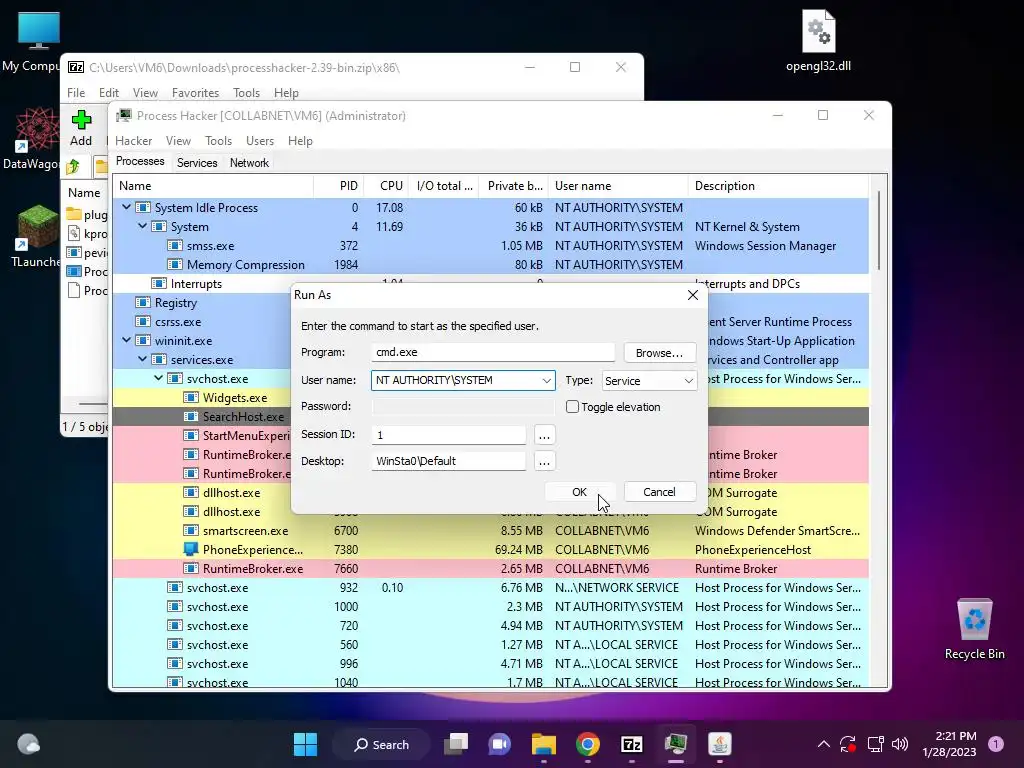Screen dimensions: 1024x768
Task: Select the PhoneExperienceHost process icon
Action: click(191, 549)
